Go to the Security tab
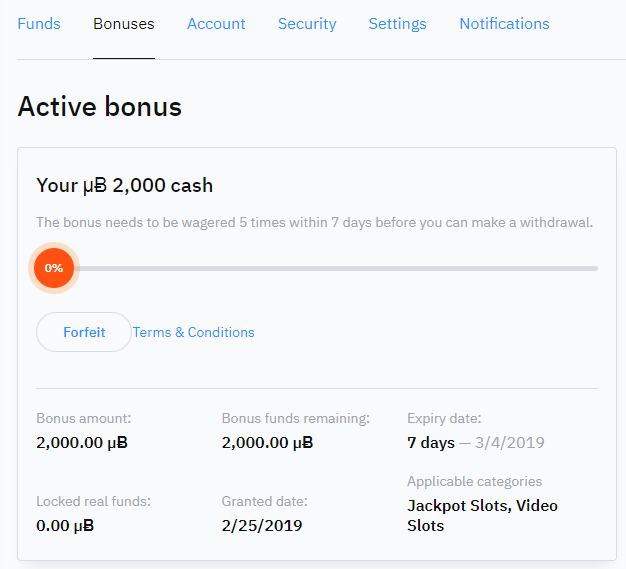Image resolution: width=626 pixels, height=569 pixels. (x=307, y=23)
